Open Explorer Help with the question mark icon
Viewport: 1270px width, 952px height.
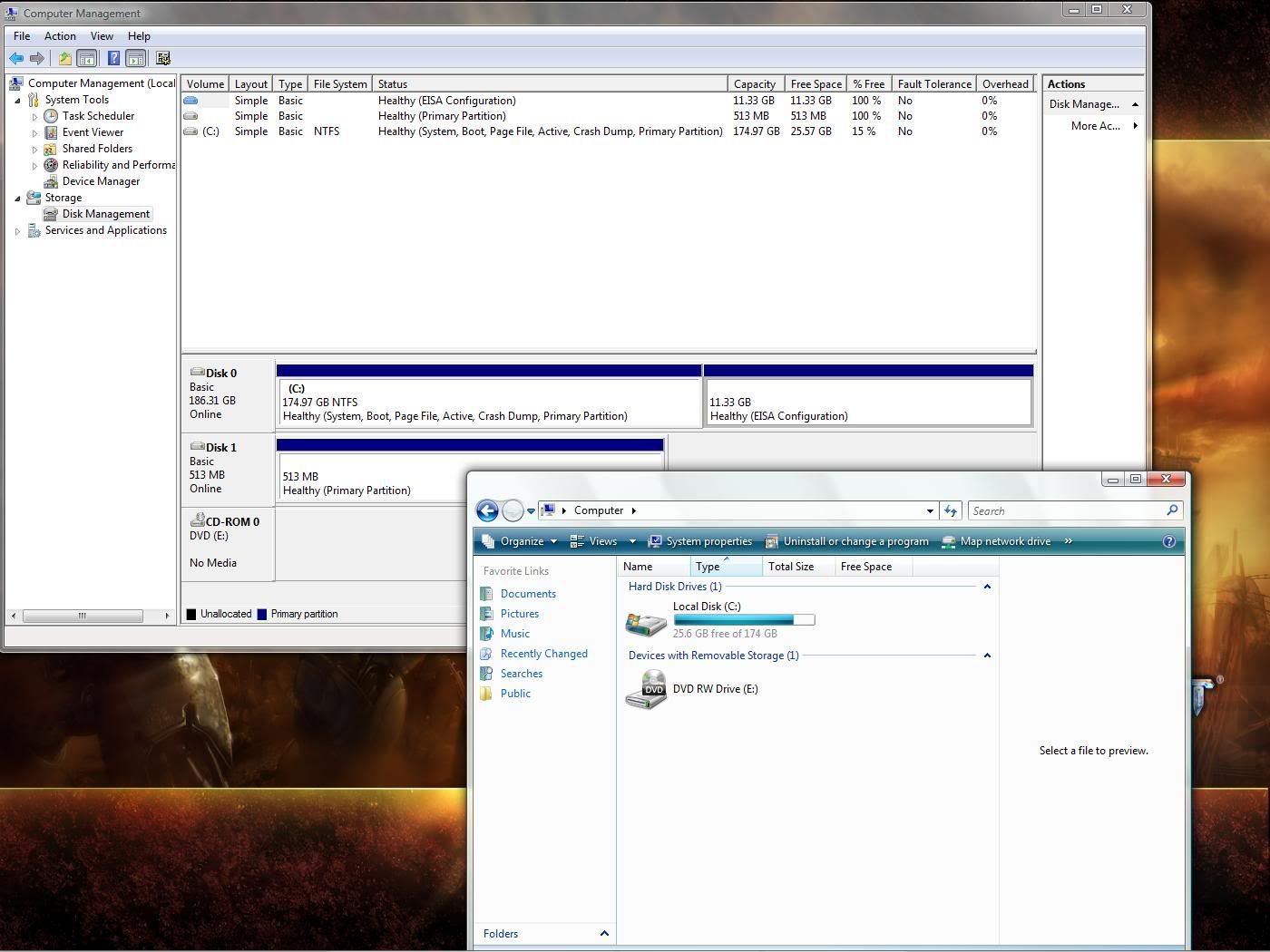click(1168, 541)
